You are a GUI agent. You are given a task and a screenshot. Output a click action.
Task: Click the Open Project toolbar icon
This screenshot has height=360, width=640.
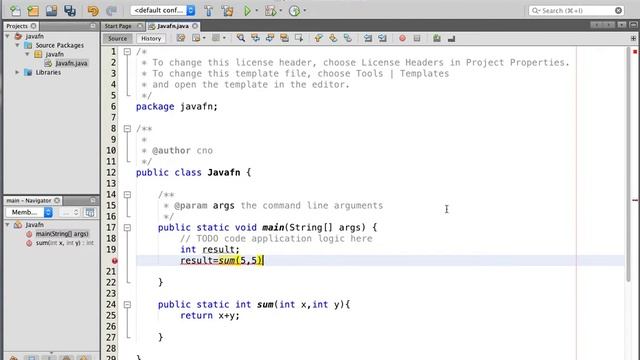click(51, 10)
